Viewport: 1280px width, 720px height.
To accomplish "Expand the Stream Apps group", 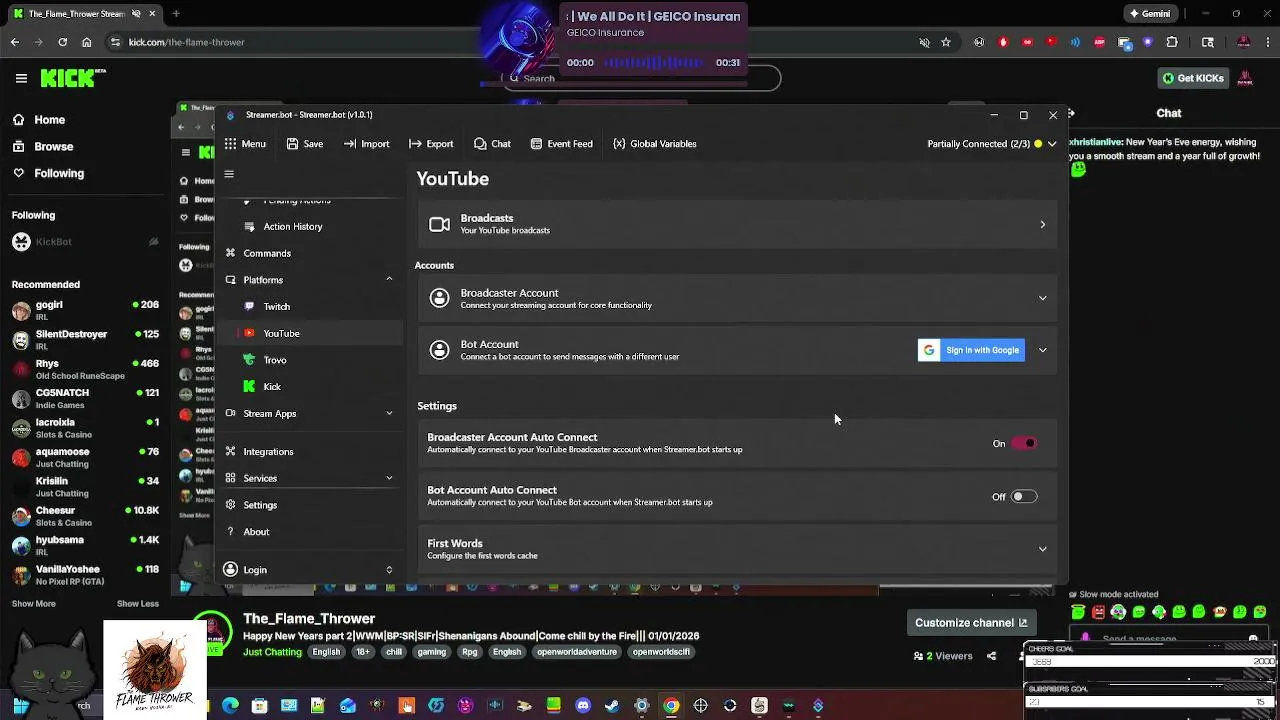I will pos(389,414).
